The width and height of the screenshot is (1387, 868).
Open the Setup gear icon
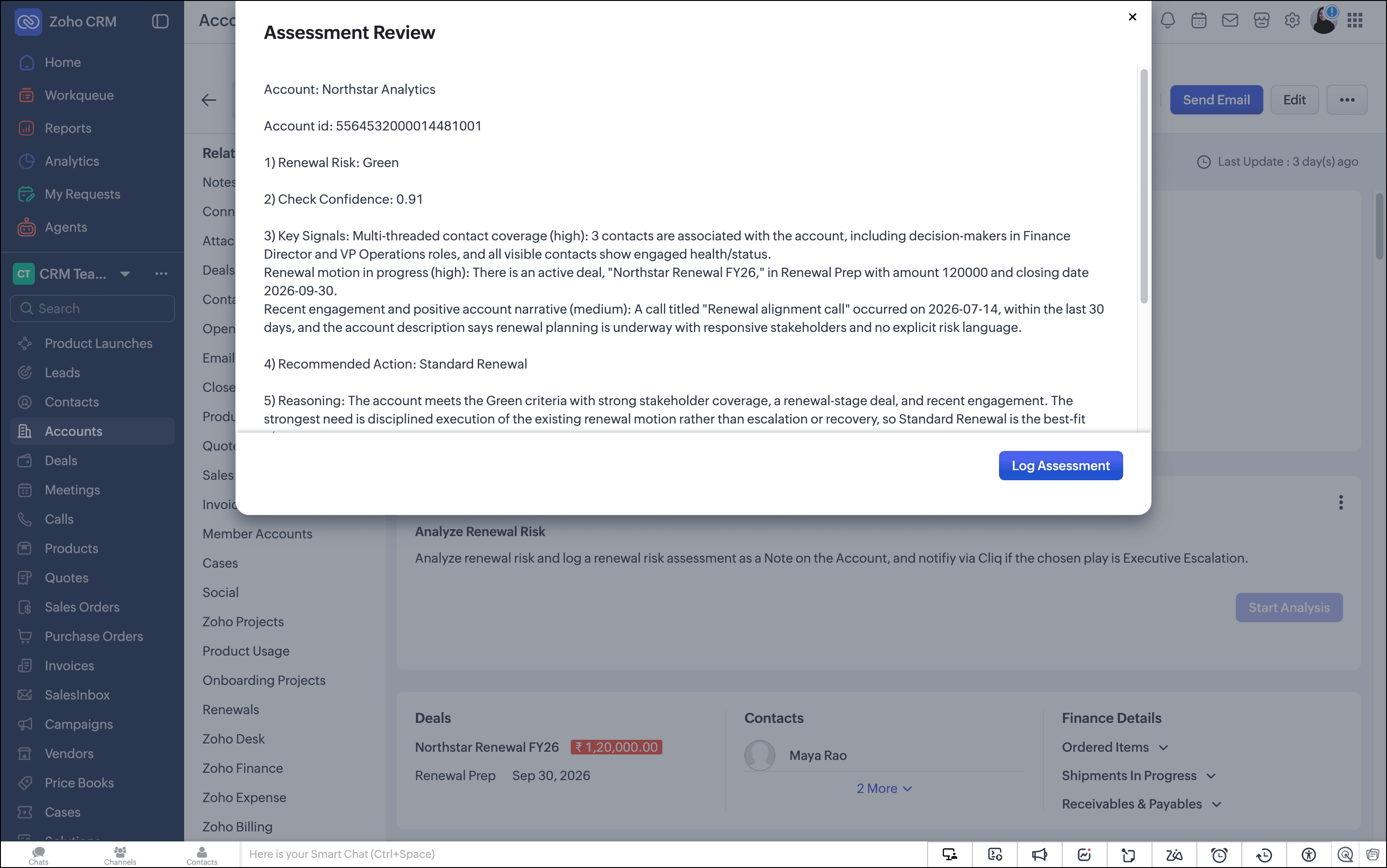1292,21
